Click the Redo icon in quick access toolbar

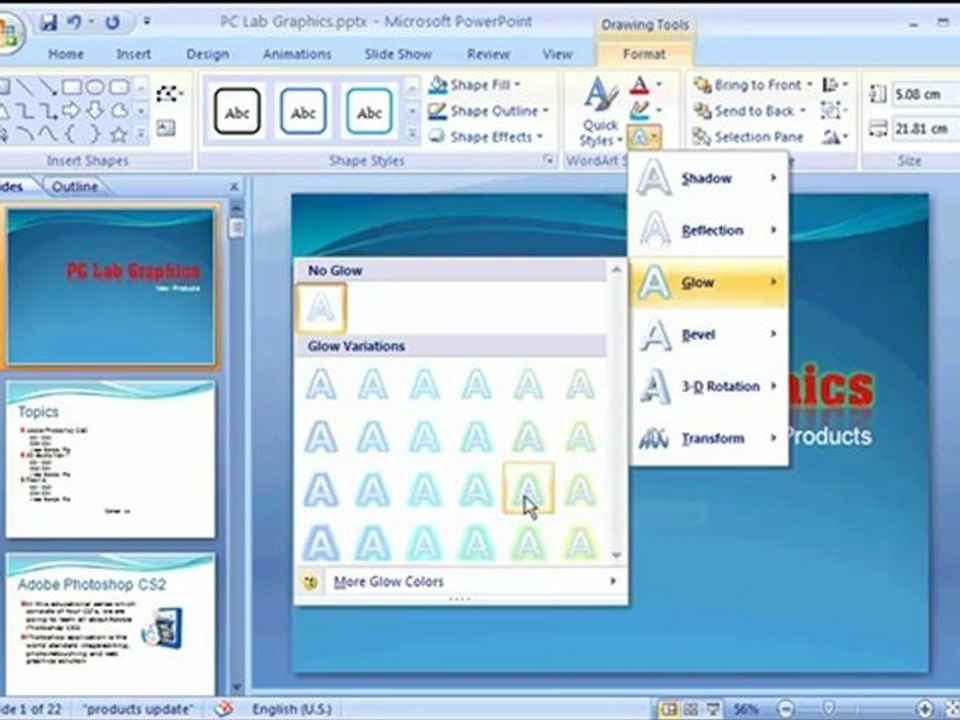(x=112, y=23)
